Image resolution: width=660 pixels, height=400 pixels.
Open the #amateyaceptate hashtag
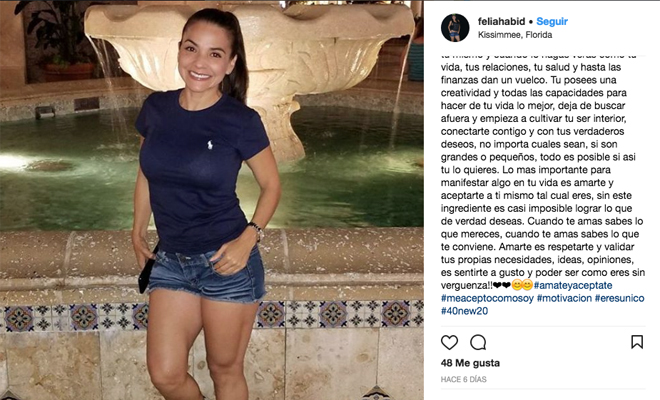(x=573, y=285)
